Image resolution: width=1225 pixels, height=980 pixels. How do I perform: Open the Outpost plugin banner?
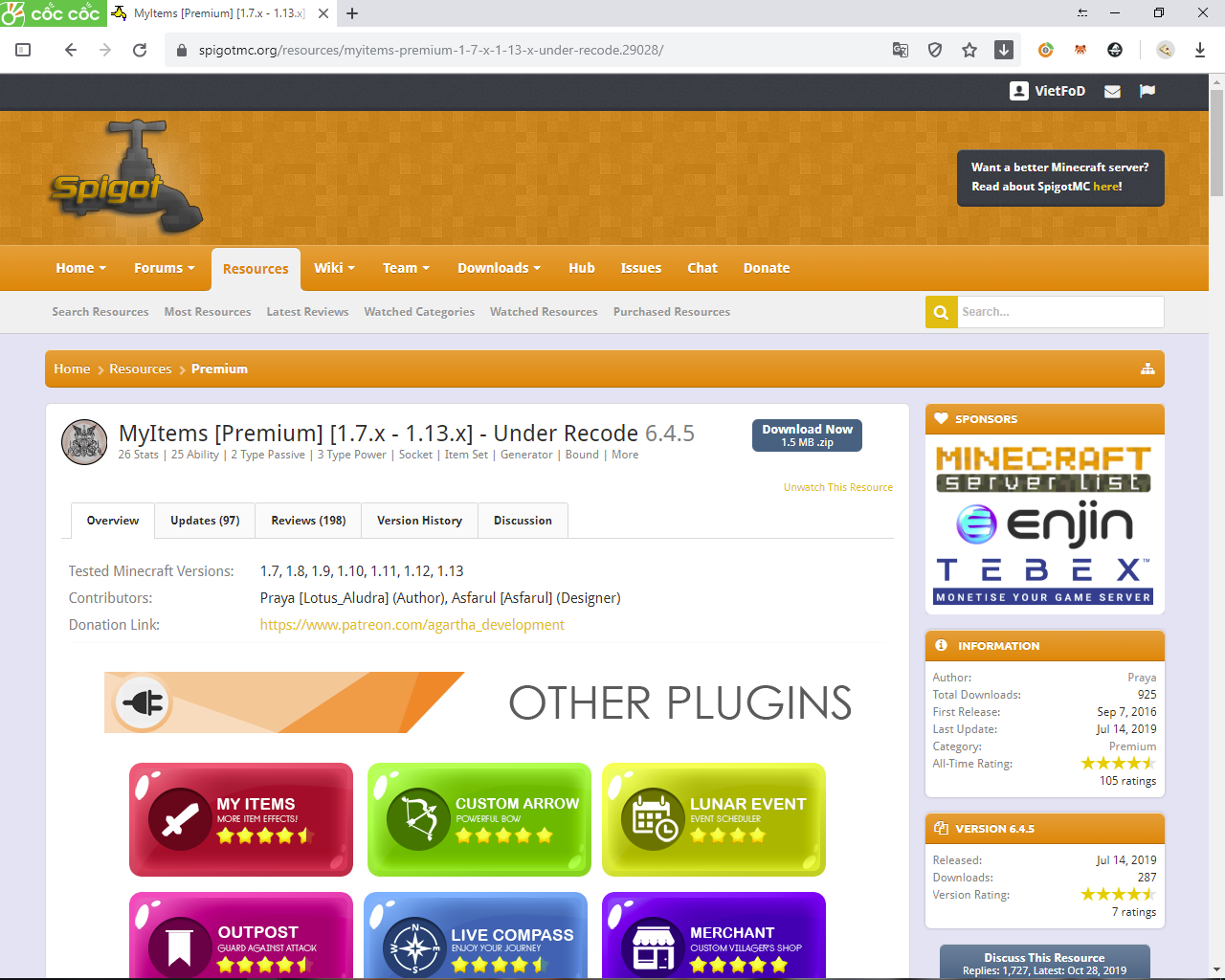coord(241,936)
